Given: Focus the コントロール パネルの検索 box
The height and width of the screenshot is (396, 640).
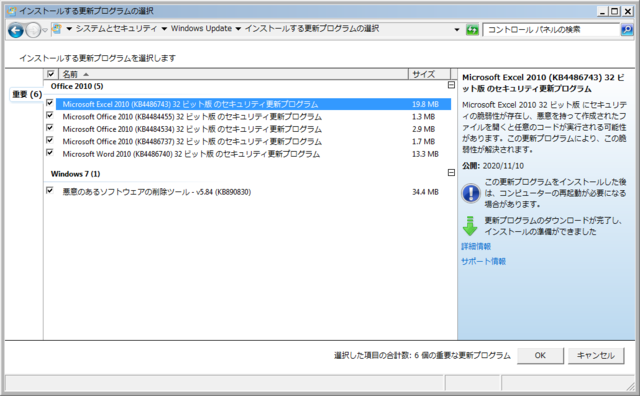Looking at the screenshot, I should coord(551,30).
